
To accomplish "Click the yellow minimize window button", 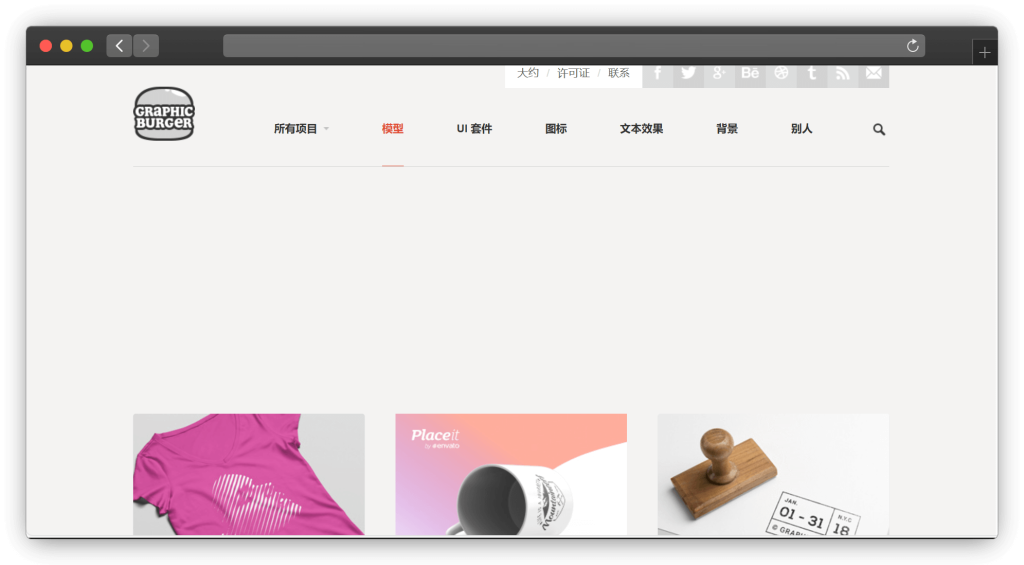I will tap(66, 46).
